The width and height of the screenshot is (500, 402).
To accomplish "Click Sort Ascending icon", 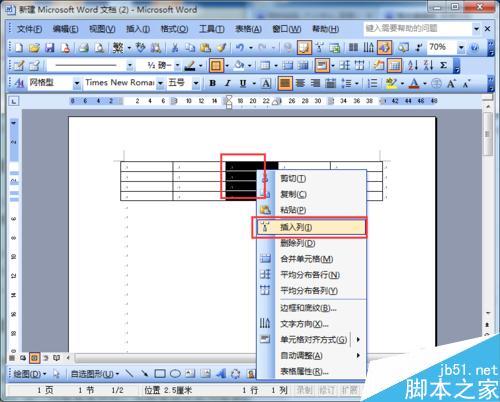I will pyautogui.click(x=413, y=65).
